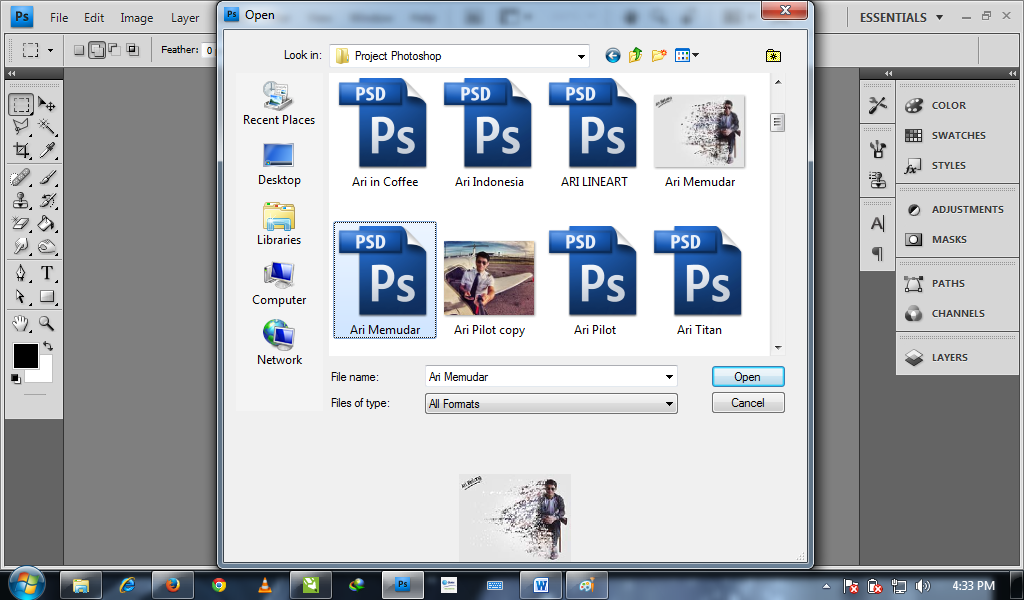
Task: Toggle Add to selection mode
Action: pyautogui.click(x=97, y=50)
